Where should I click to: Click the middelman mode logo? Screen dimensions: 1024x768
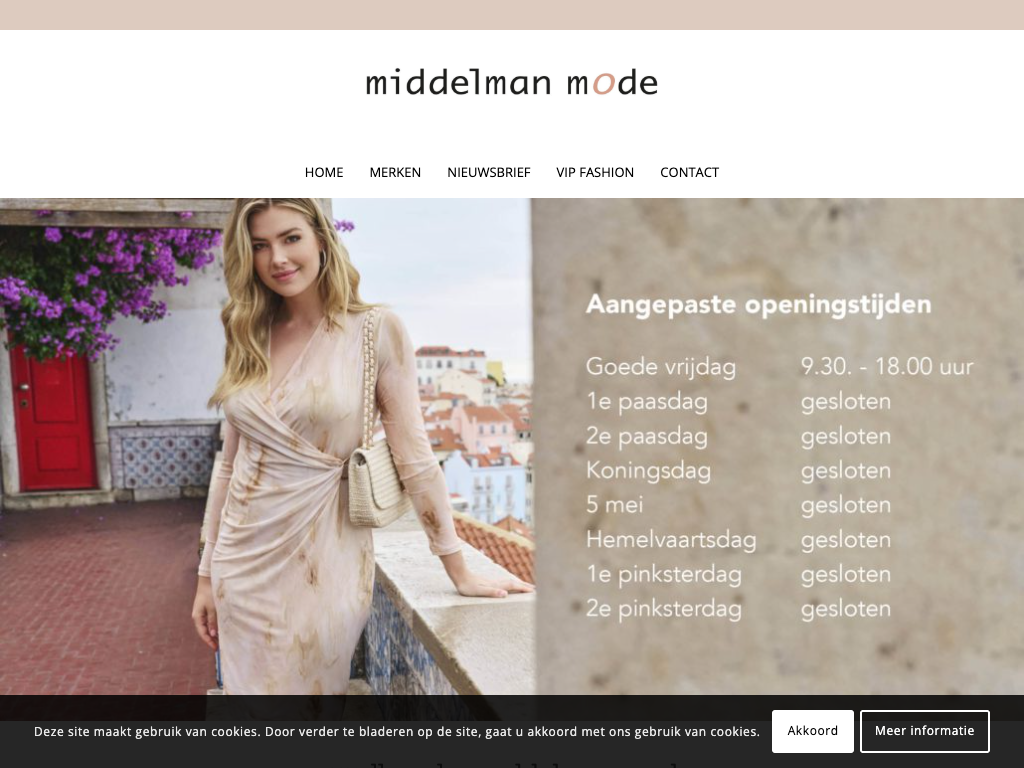511,82
